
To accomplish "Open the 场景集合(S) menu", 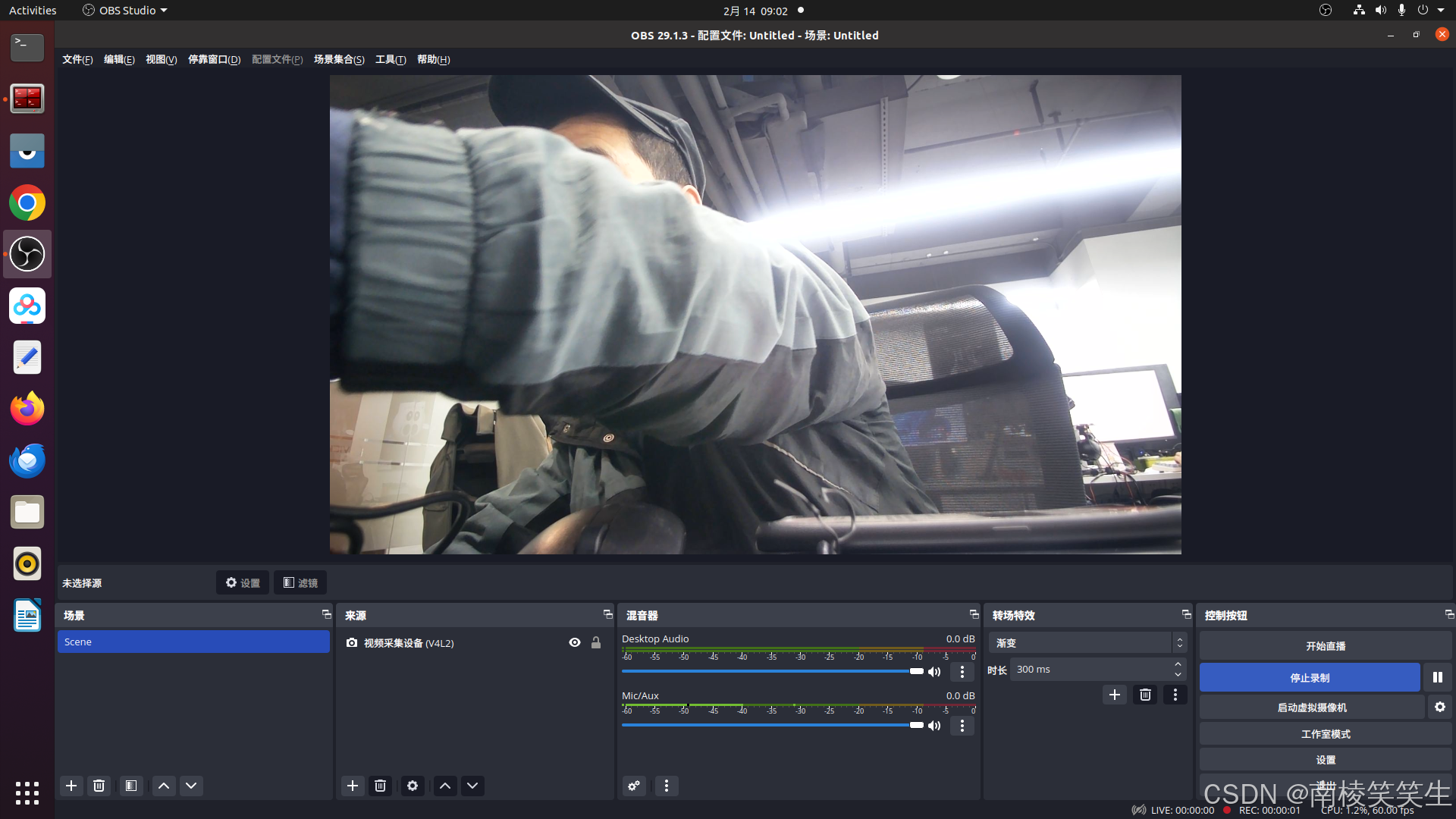I will coord(339,59).
